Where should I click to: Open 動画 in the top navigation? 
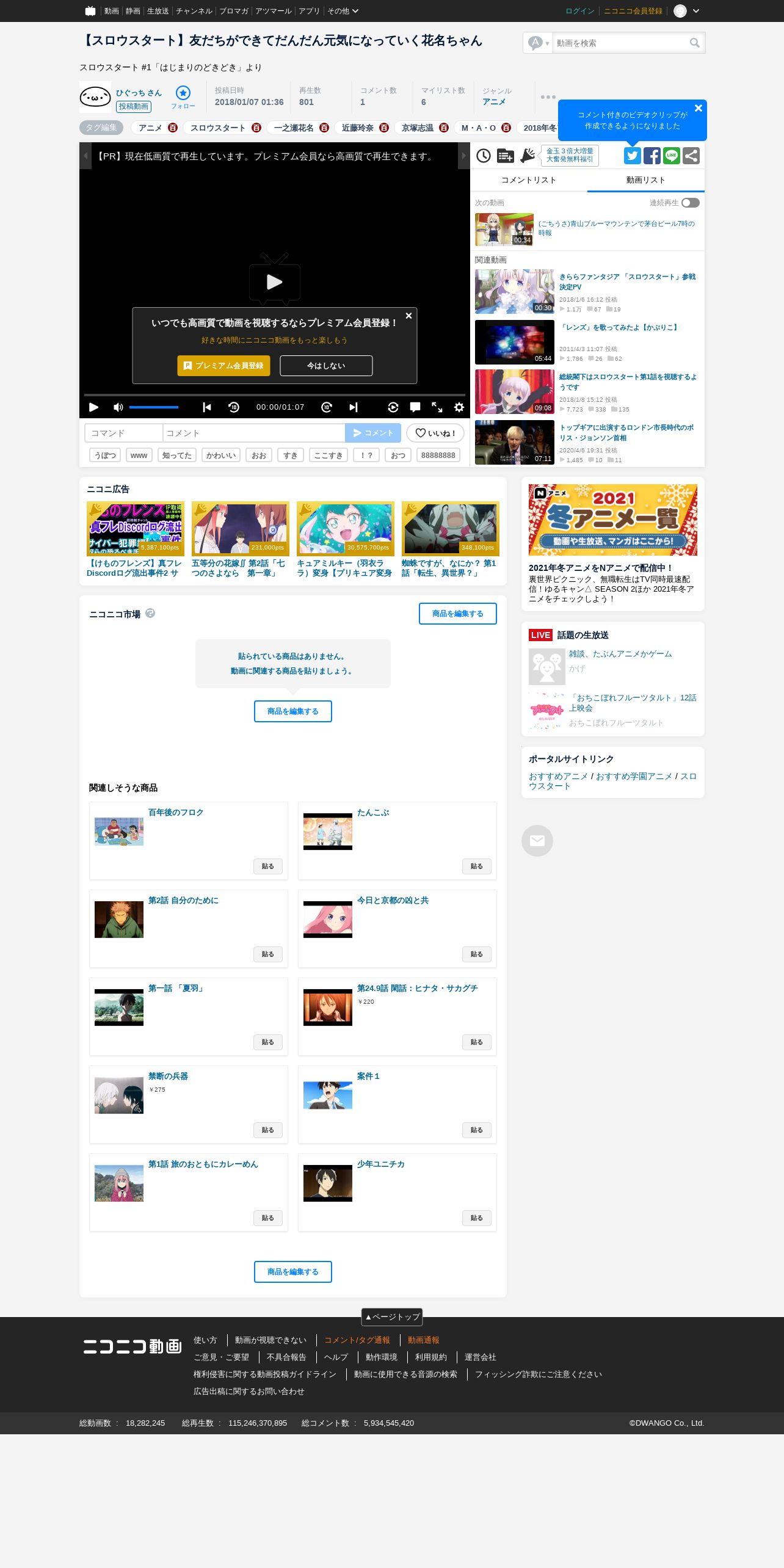pyautogui.click(x=111, y=11)
